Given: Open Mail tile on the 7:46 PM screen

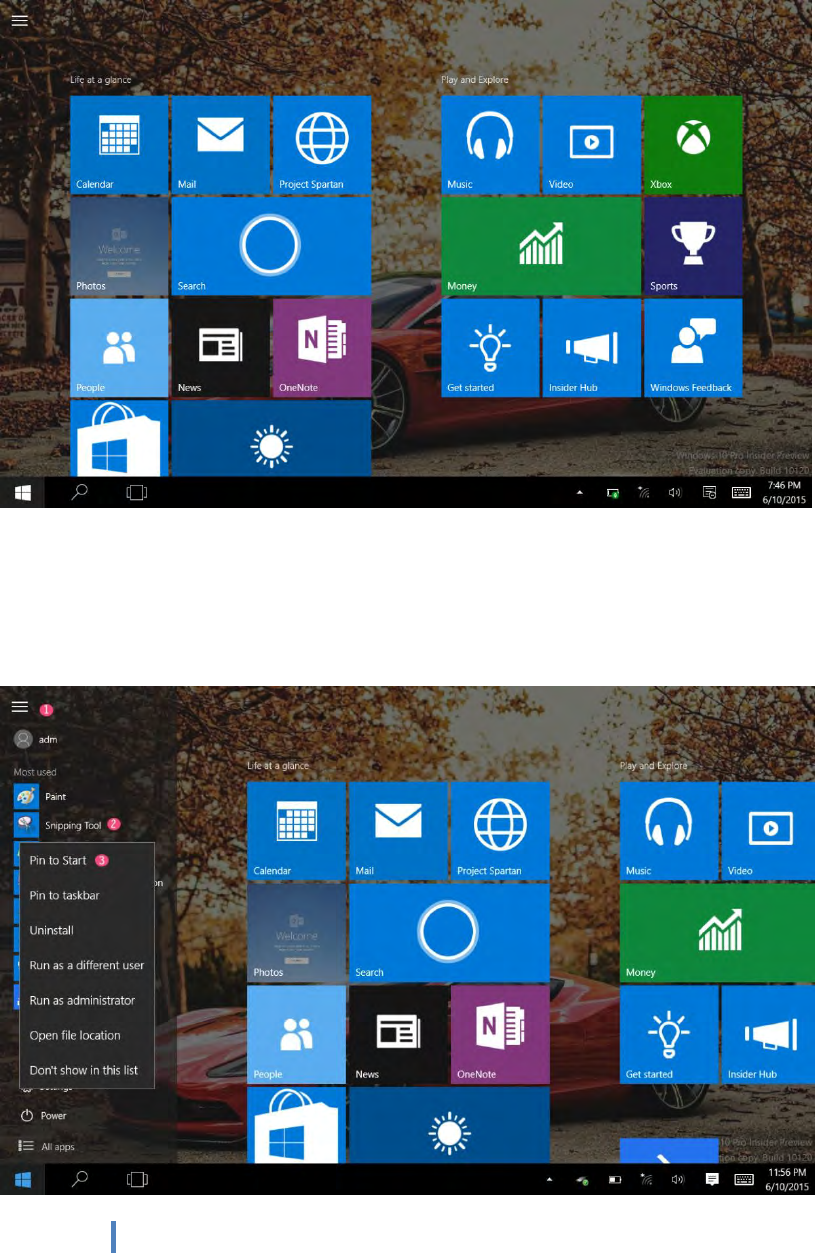Looking at the screenshot, I should [220, 144].
